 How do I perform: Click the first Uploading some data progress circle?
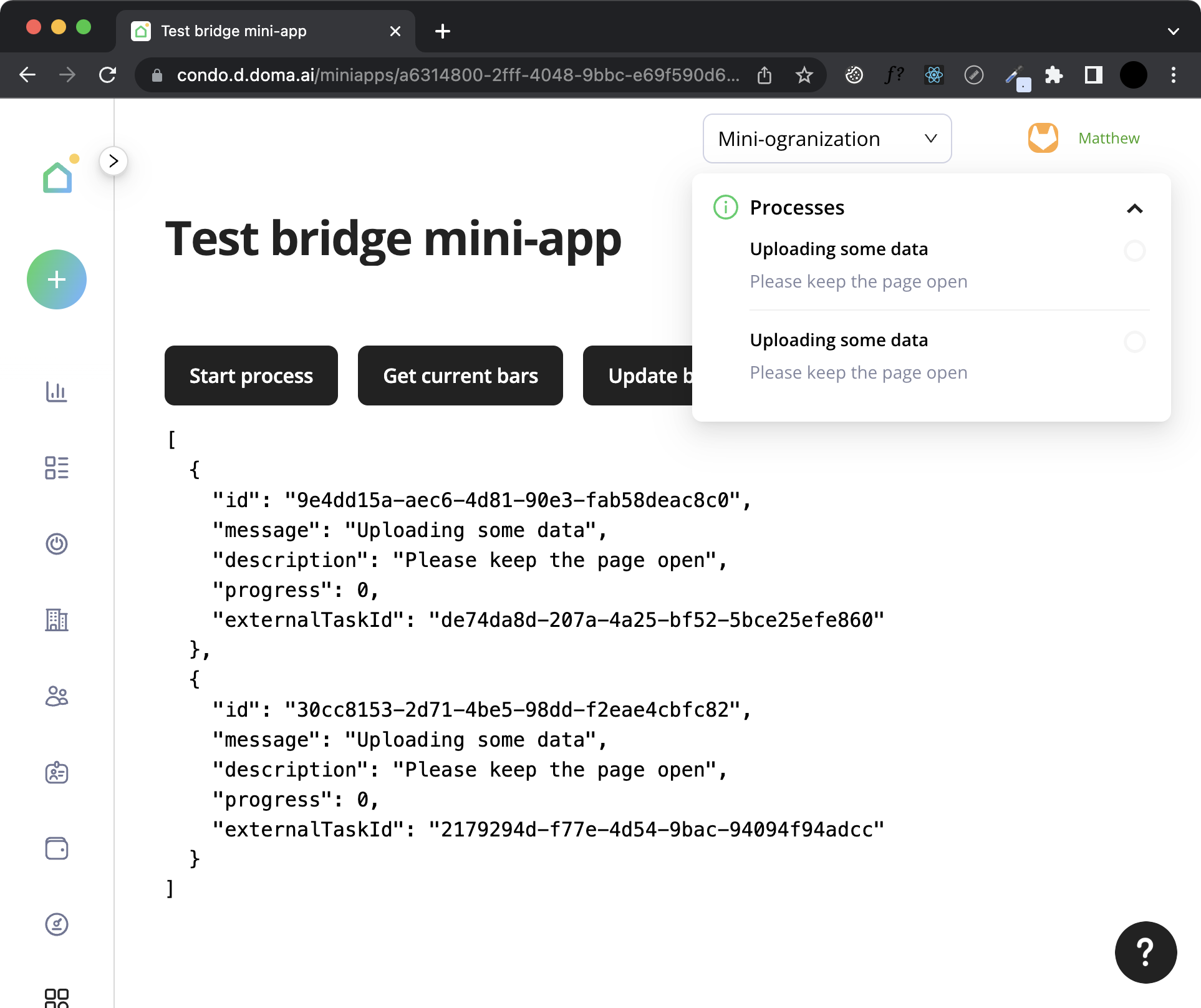click(x=1135, y=251)
